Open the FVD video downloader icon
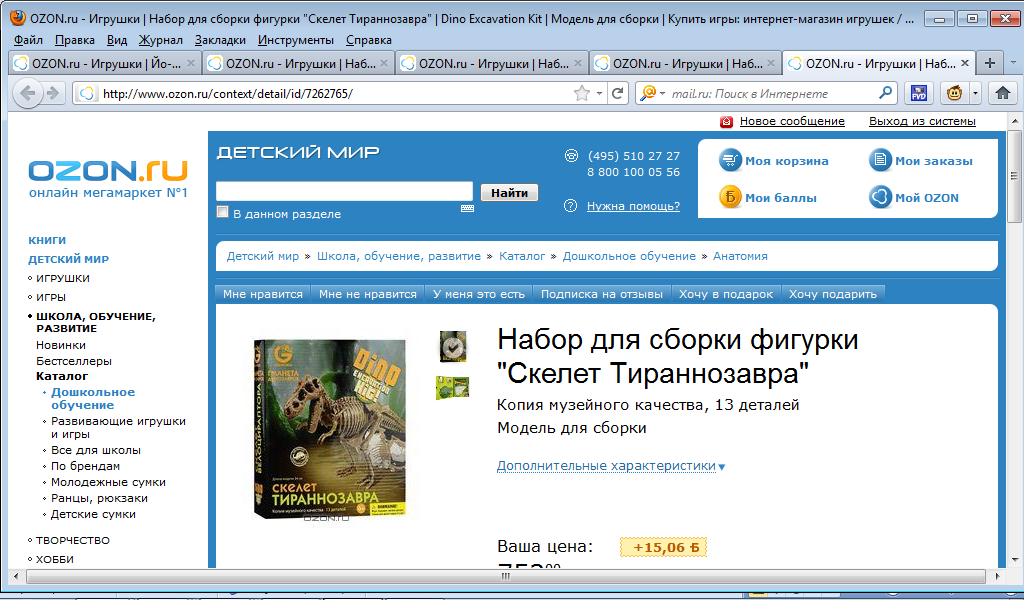 pyautogui.click(x=919, y=93)
